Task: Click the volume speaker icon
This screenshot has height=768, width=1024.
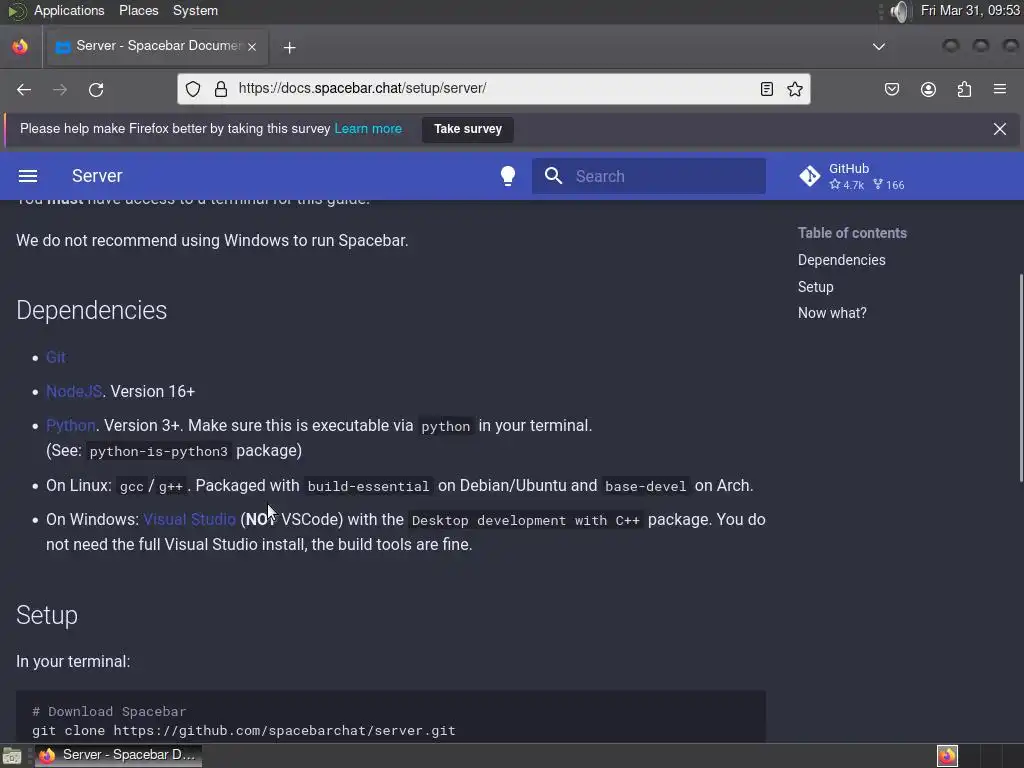Action: [899, 11]
